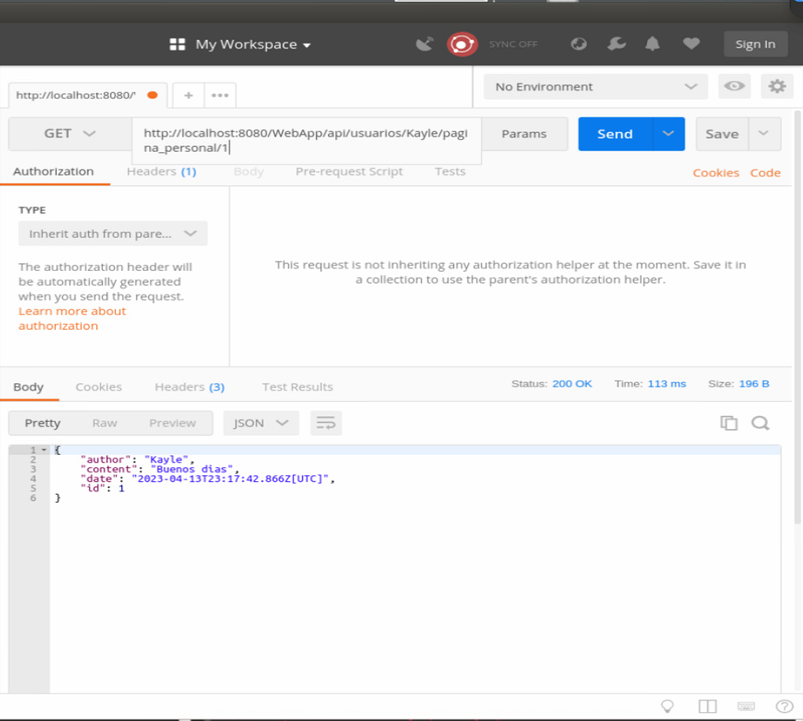Image resolution: width=803 pixels, height=721 pixels.
Task: Click the blue Send button
Action: pos(615,134)
